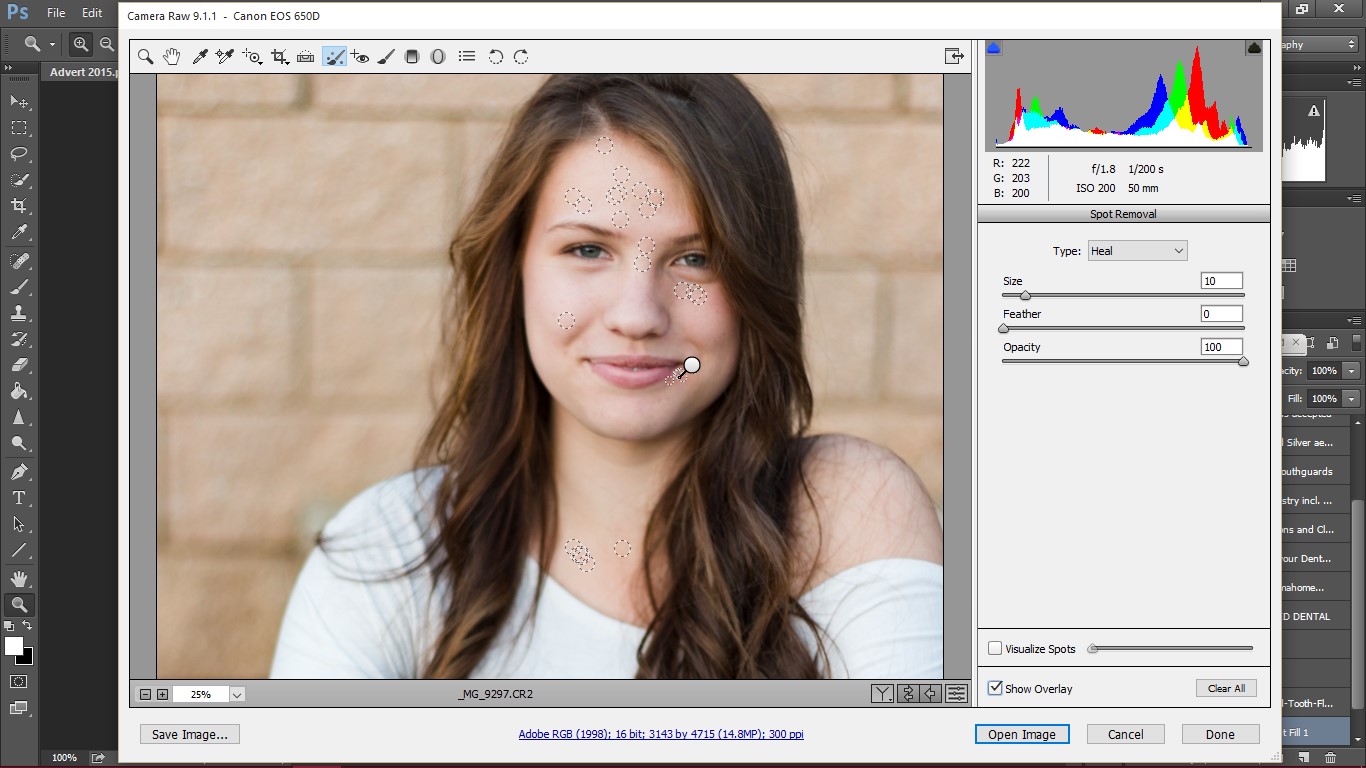The width and height of the screenshot is (1366, 768).
Task: Switch foreground and background colors
Action: pos(28,625)
